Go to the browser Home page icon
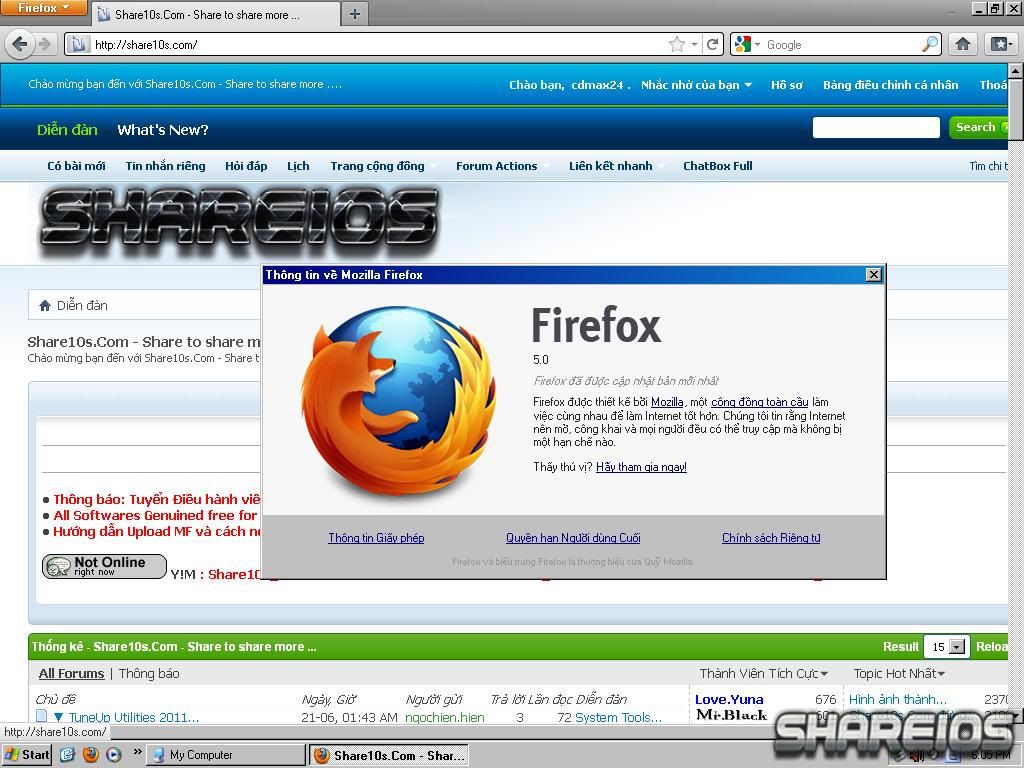This screenshot has width=1024, height=768. (x=963, y=44)
